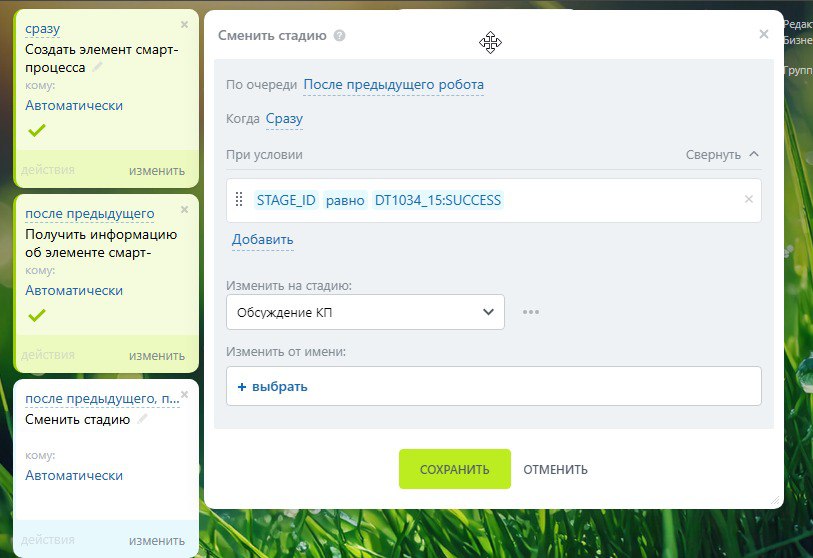Click the STAGE_ID field in the condition

pos(286,200)
